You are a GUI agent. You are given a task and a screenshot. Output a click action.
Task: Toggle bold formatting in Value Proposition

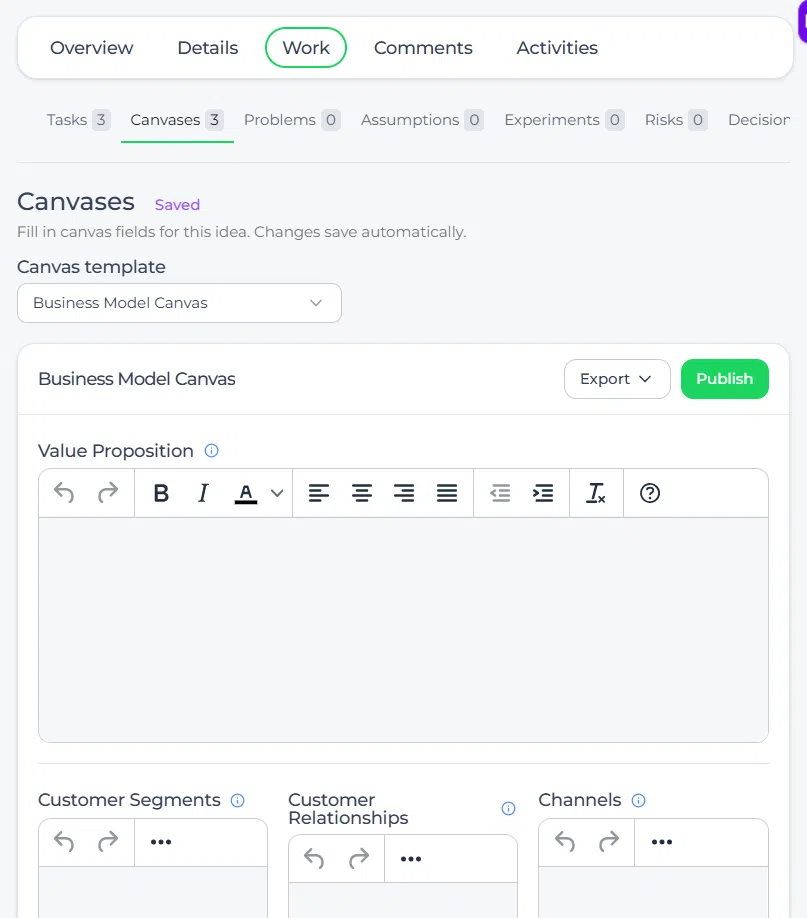point(161,493)
